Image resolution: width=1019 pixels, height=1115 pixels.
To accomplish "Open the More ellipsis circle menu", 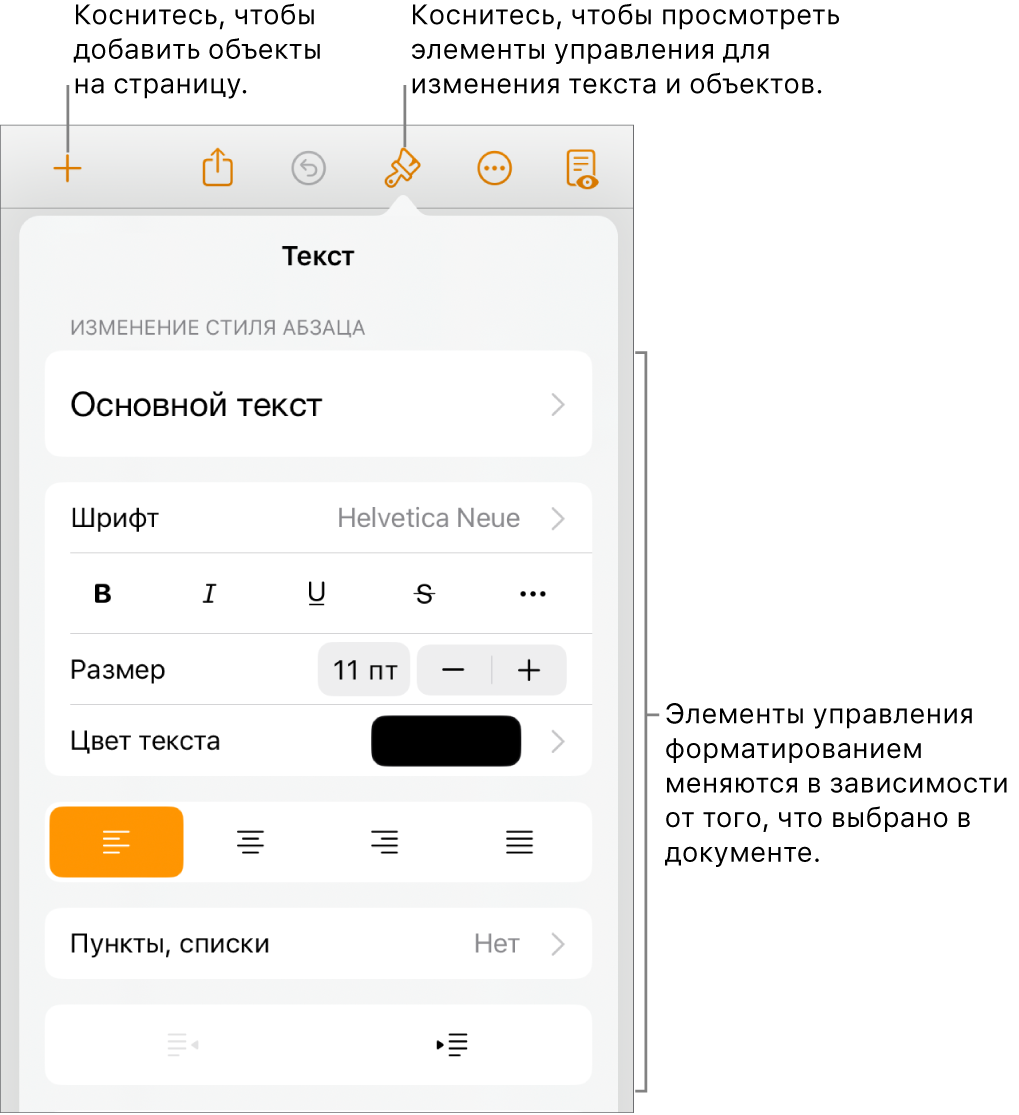I will point(494,169).
